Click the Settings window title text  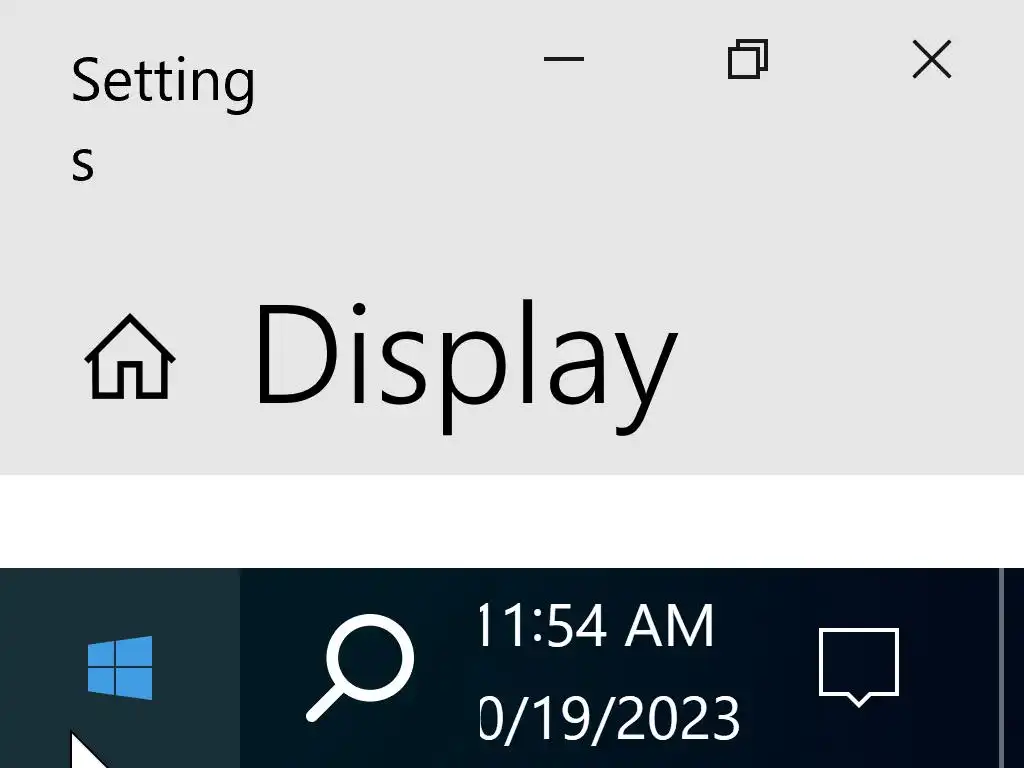tap(163, 119)
